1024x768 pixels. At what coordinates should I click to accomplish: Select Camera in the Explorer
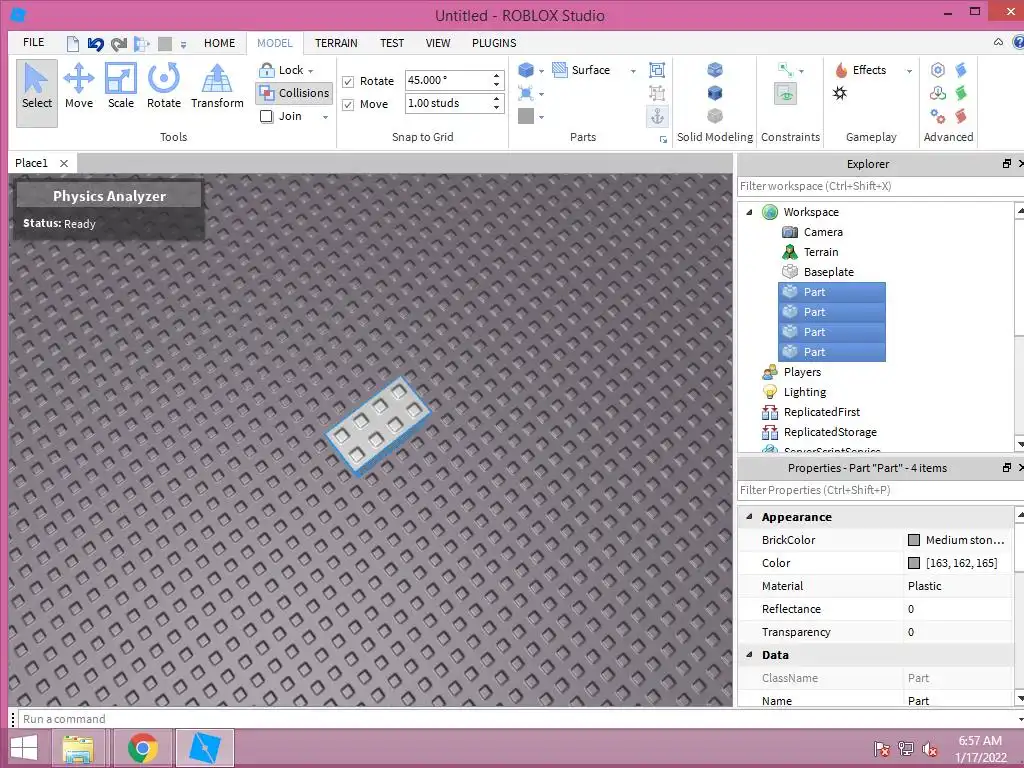(x=823, y=232)
